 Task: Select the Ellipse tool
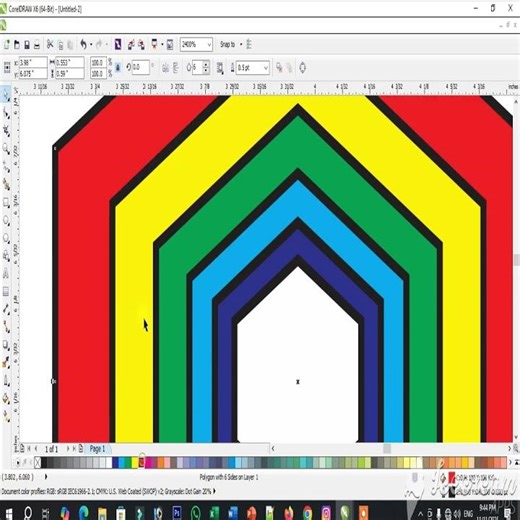6,220
